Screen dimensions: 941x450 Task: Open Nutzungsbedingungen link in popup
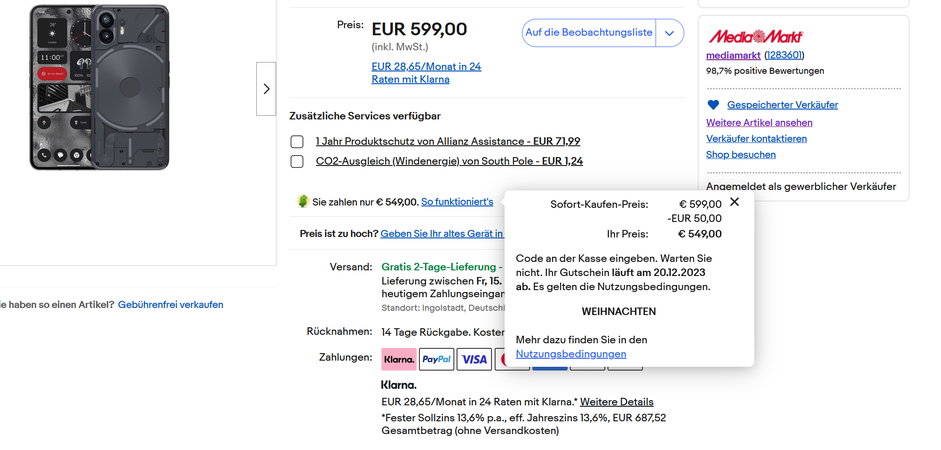pyautogui.click(x=571, y=354)
